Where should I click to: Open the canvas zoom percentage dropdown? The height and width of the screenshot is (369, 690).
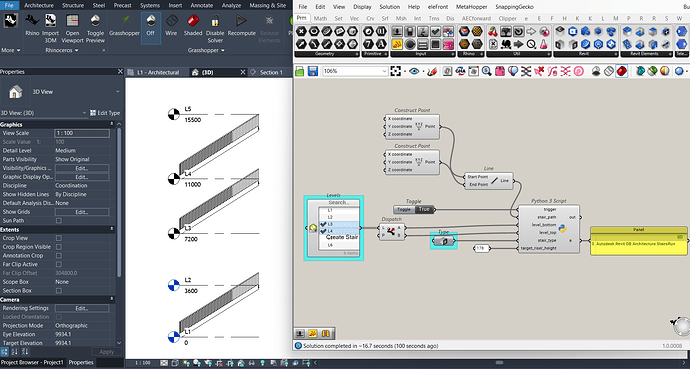pos(384,71)
